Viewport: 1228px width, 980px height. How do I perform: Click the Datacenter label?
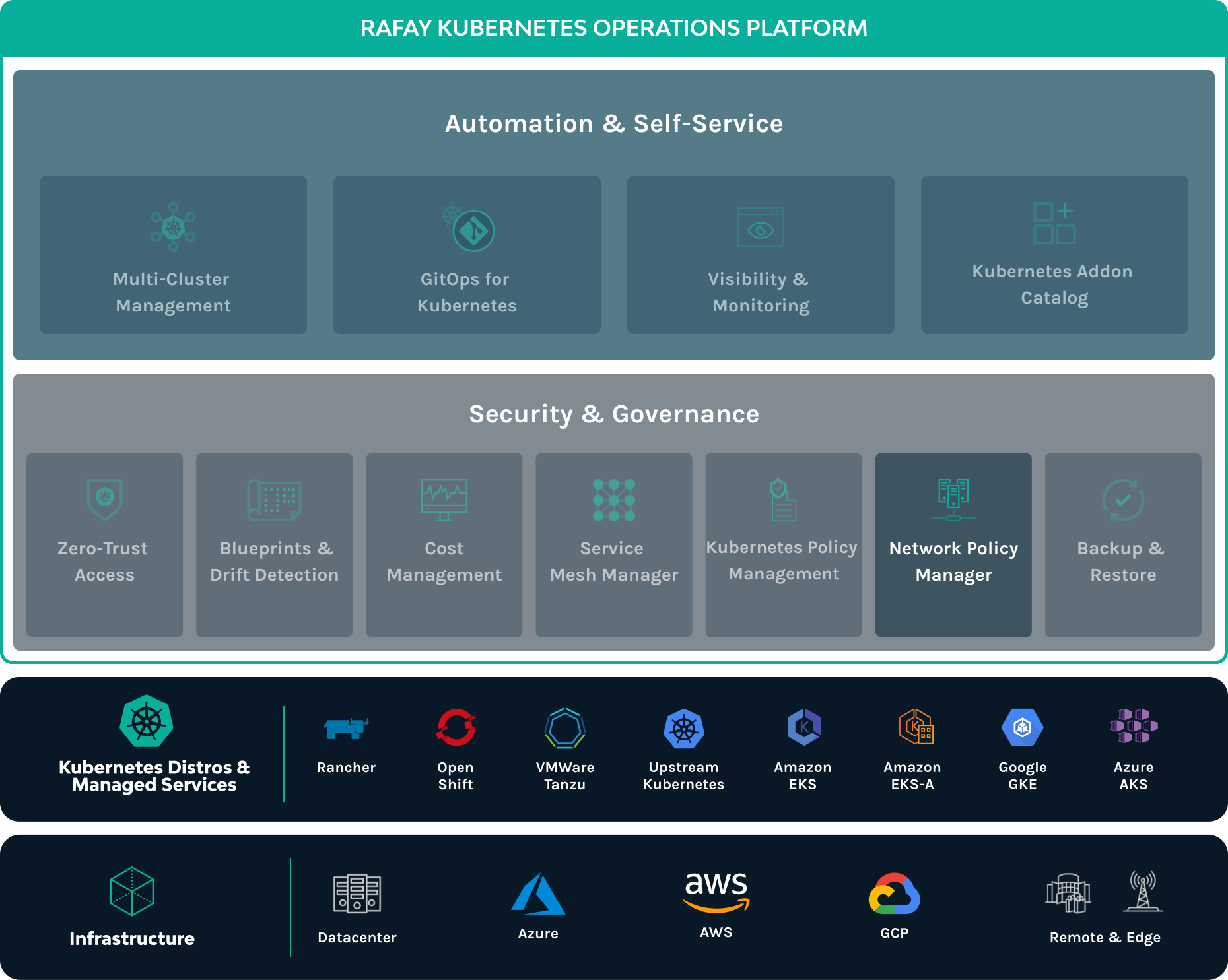pyautogui.click(x=357, y=938)
